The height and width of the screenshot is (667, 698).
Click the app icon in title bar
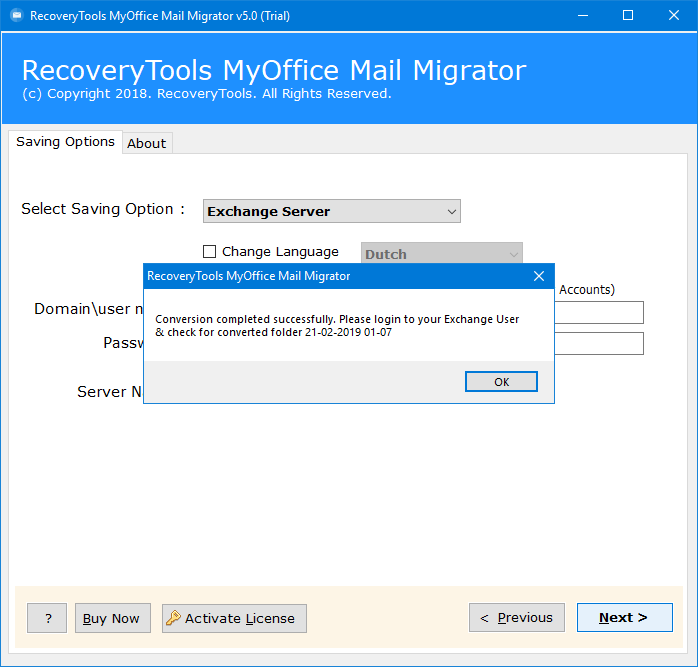[x=16, y=16]
